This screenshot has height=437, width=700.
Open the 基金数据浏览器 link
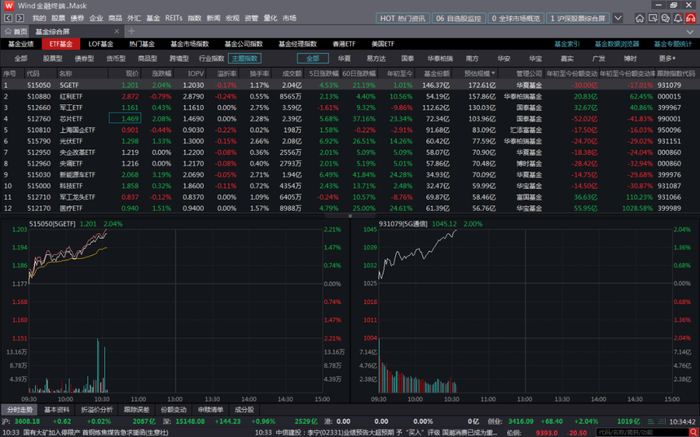617,44
